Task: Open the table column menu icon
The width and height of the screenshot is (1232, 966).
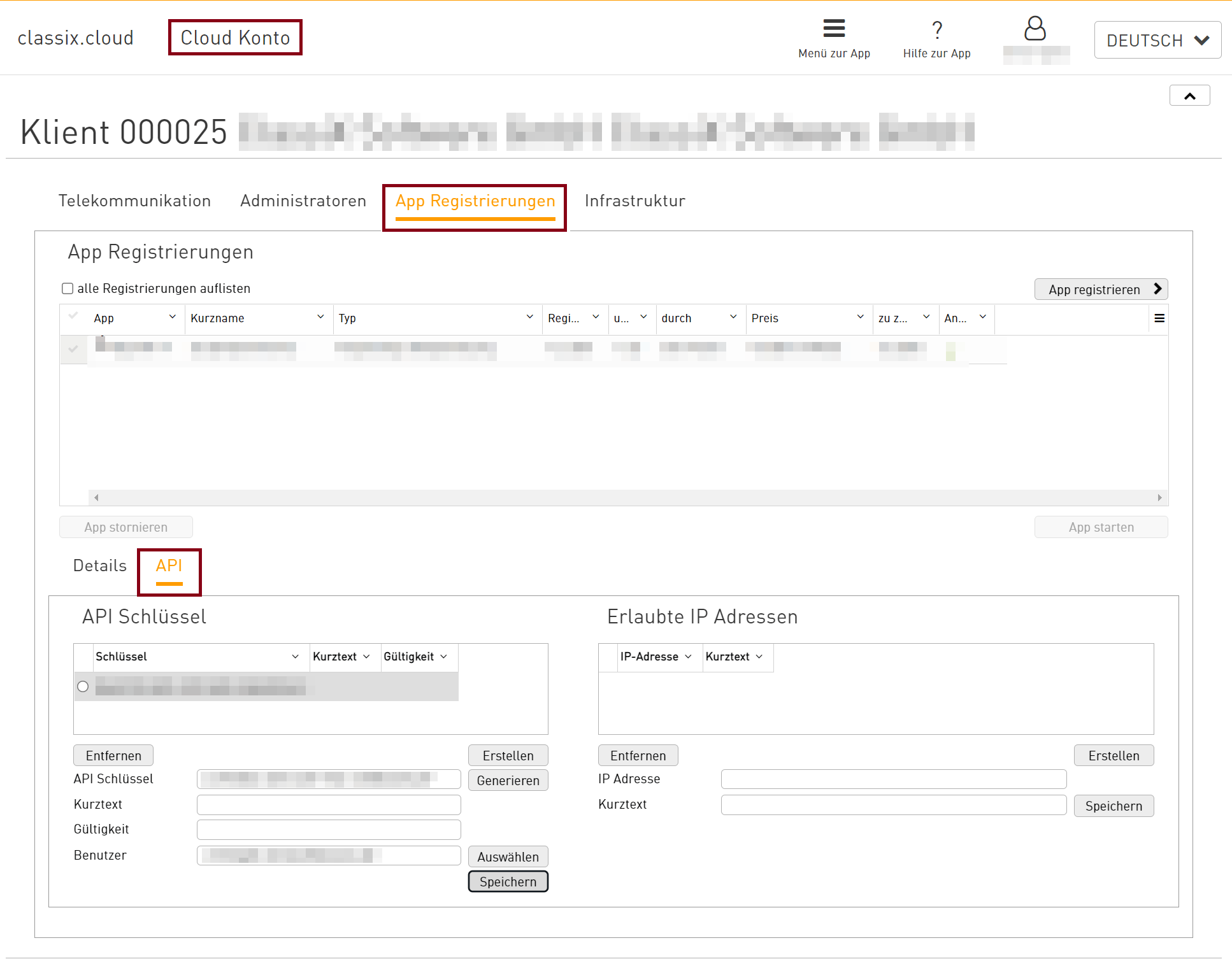Action: (1159, 318)
